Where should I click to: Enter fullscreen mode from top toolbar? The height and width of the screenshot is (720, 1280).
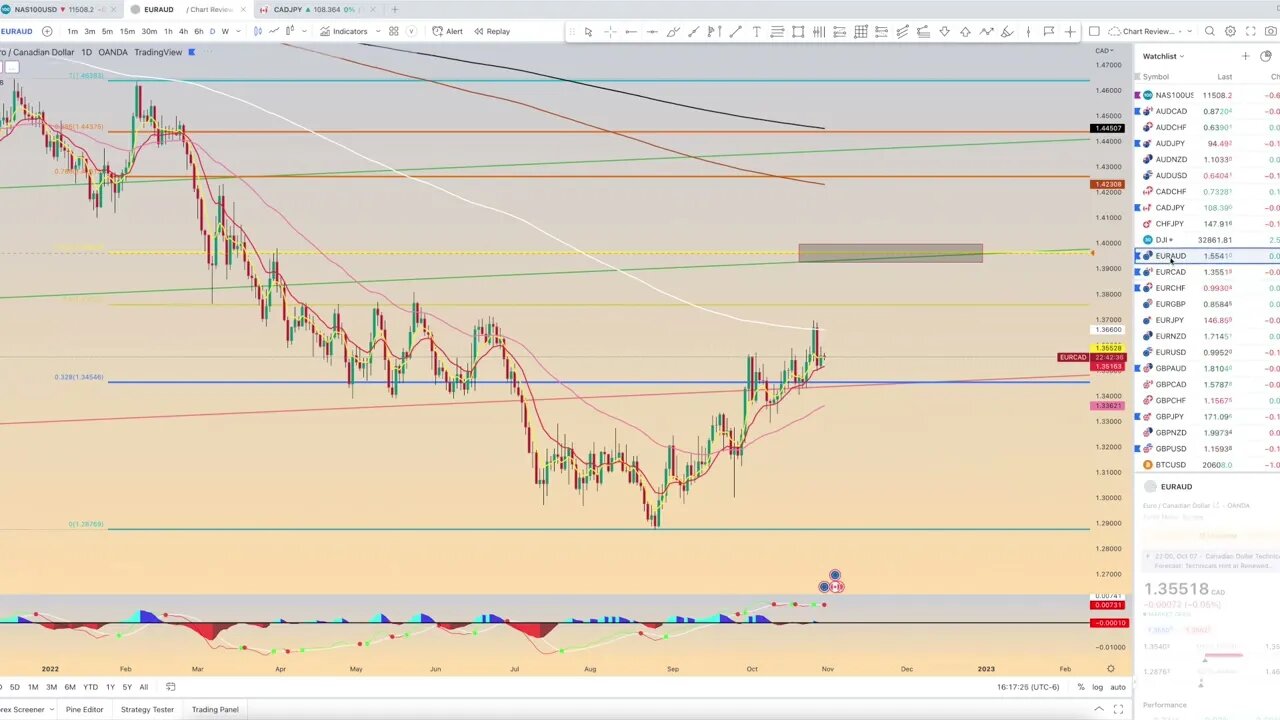tap(1250, 31)
